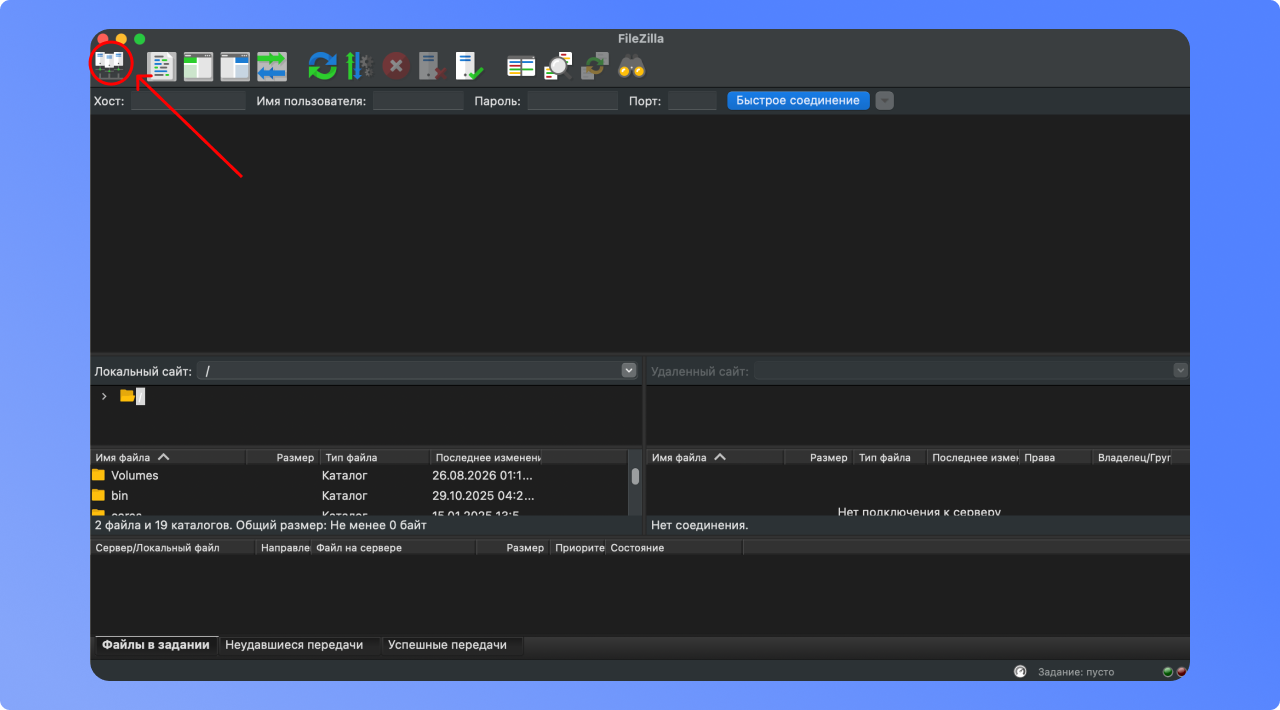Click the Состояние queue column header

[674, 548]
